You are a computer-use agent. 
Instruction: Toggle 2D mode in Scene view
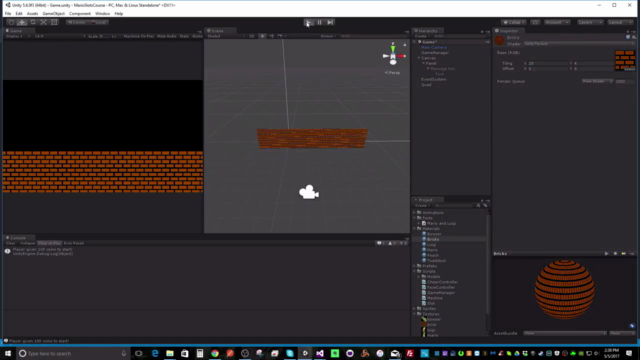(x=252, y=36)
